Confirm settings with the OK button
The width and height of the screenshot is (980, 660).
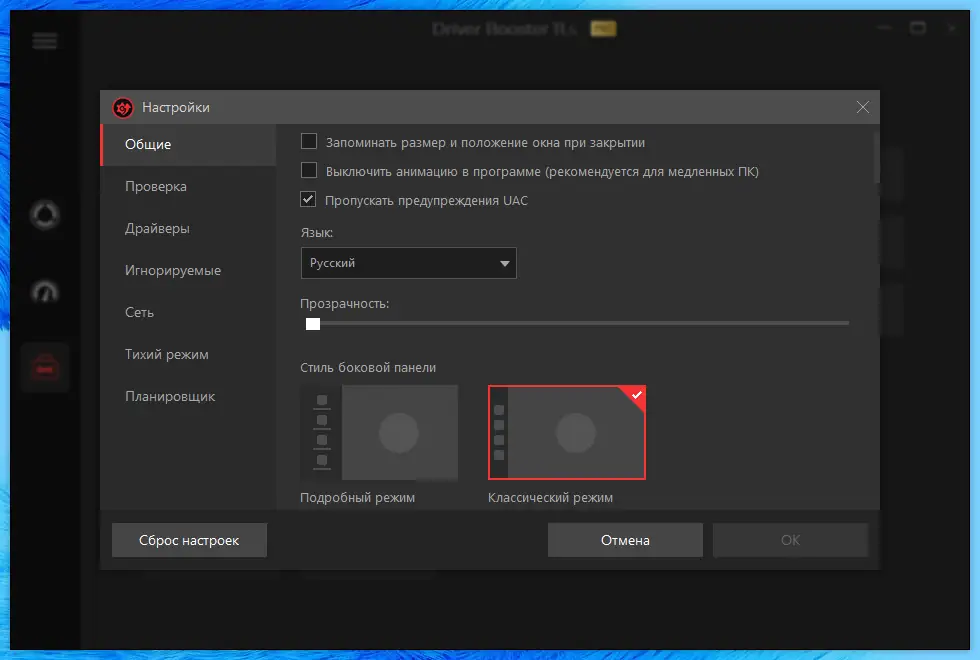pyautogui.click(x=790, y=540)
